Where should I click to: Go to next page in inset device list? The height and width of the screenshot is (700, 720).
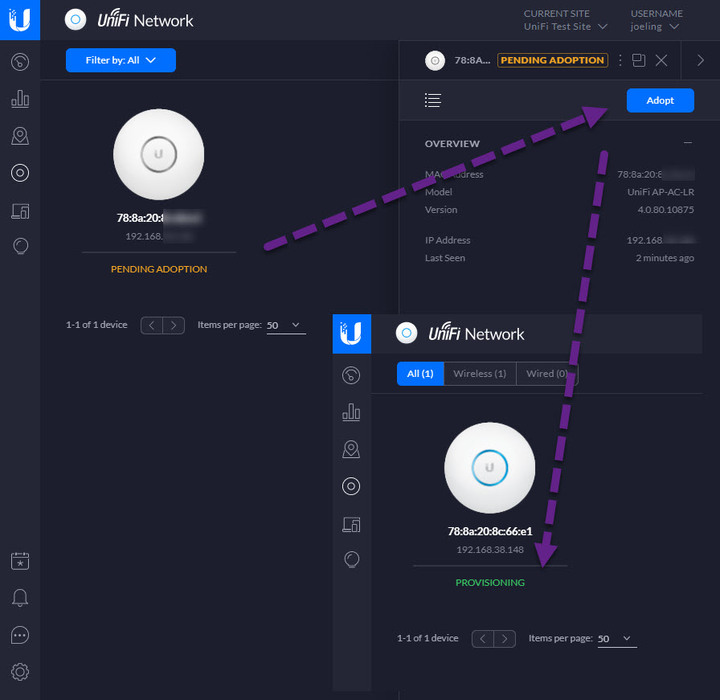505,639
